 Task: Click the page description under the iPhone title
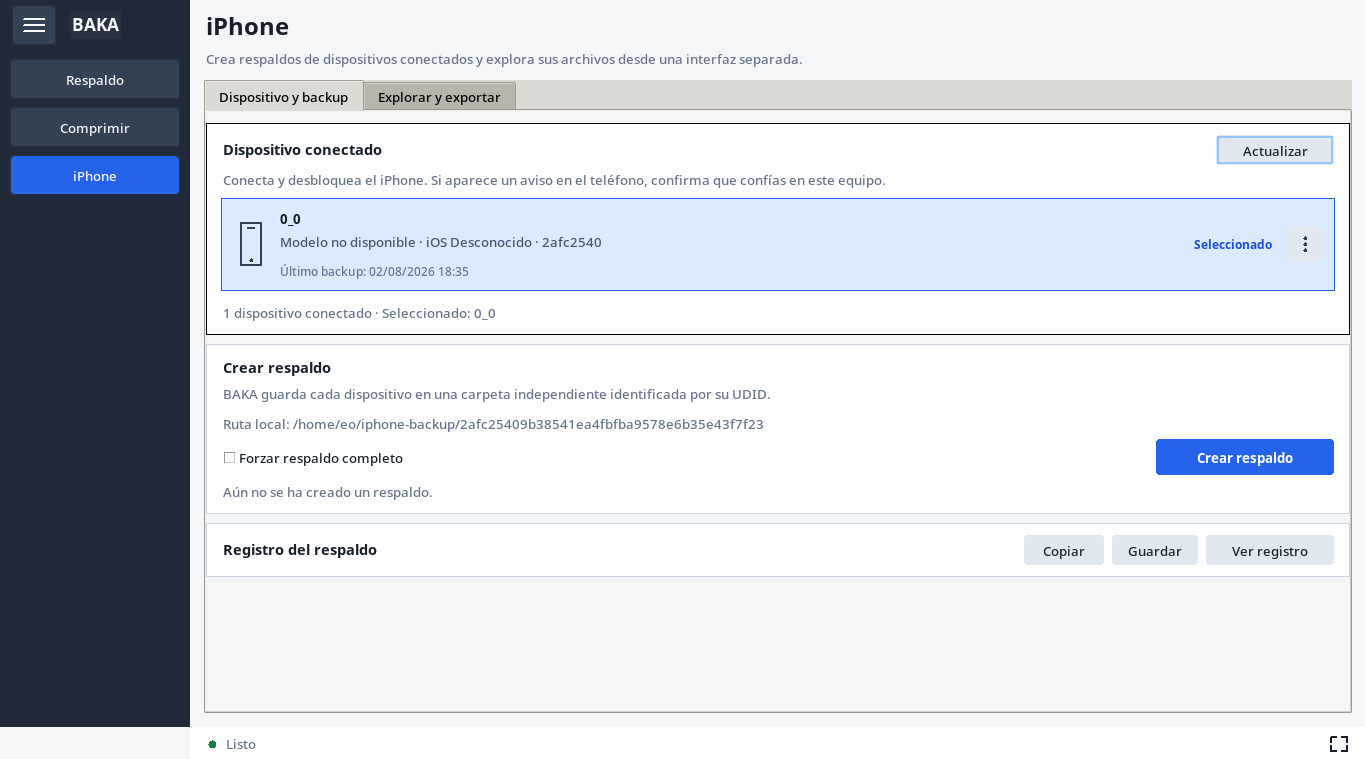point(504,59)
